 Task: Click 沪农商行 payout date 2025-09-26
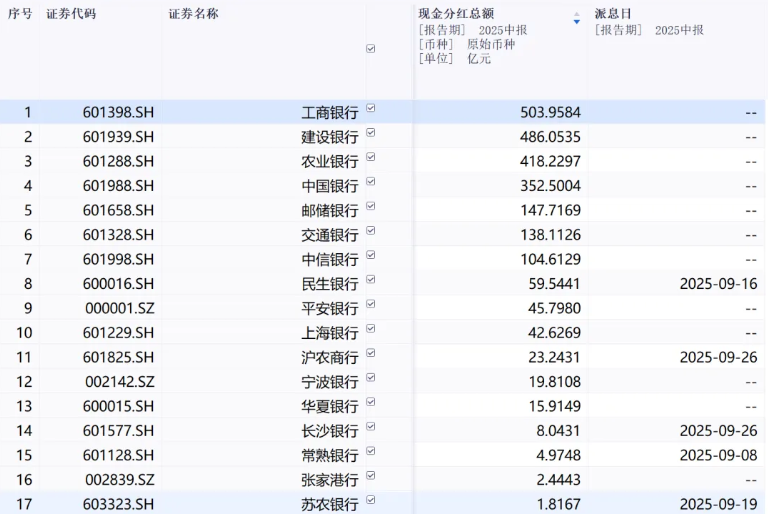[x=719, y=357]
